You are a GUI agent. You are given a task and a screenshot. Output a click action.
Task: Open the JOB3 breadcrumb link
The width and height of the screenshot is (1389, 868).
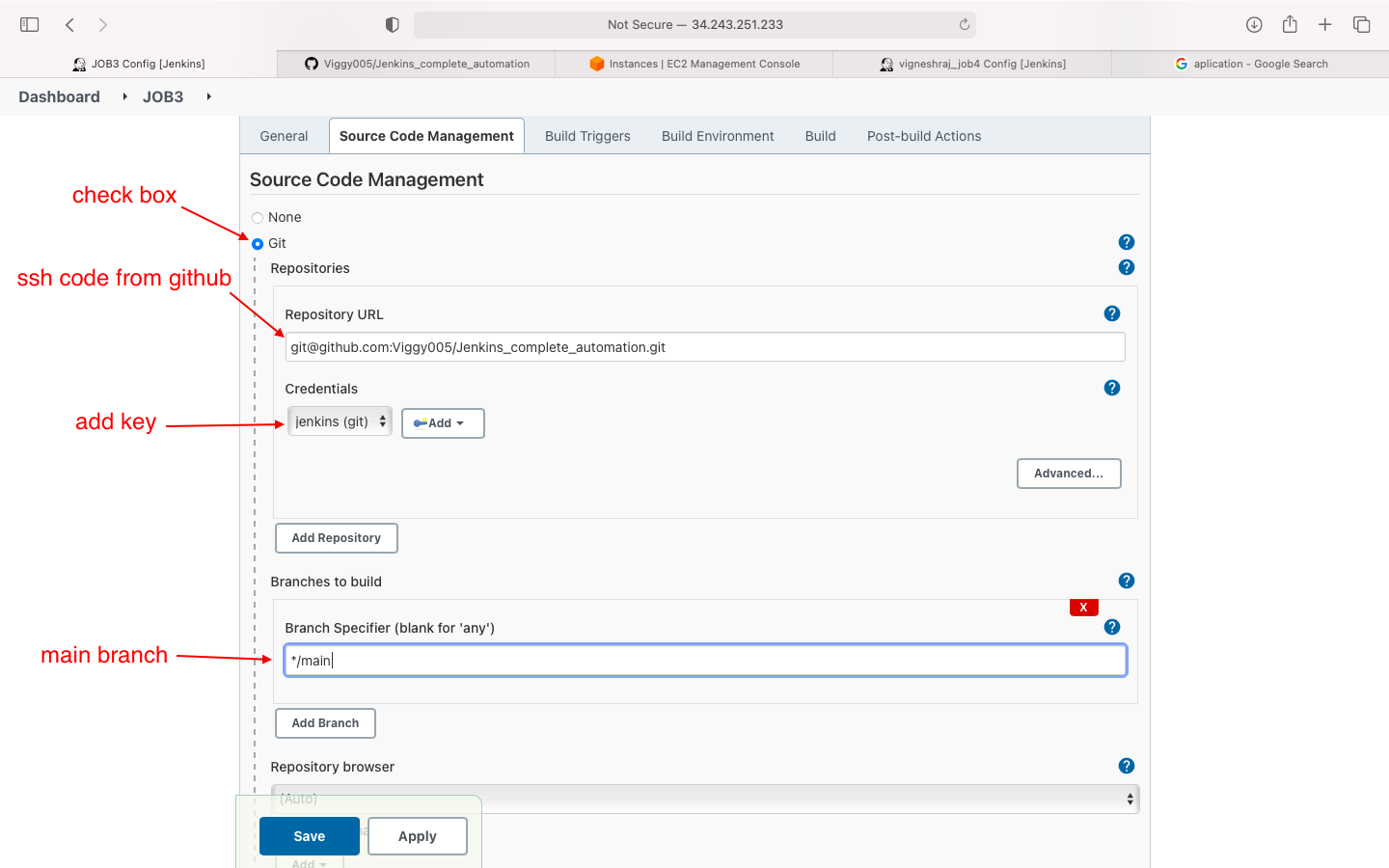163,96
